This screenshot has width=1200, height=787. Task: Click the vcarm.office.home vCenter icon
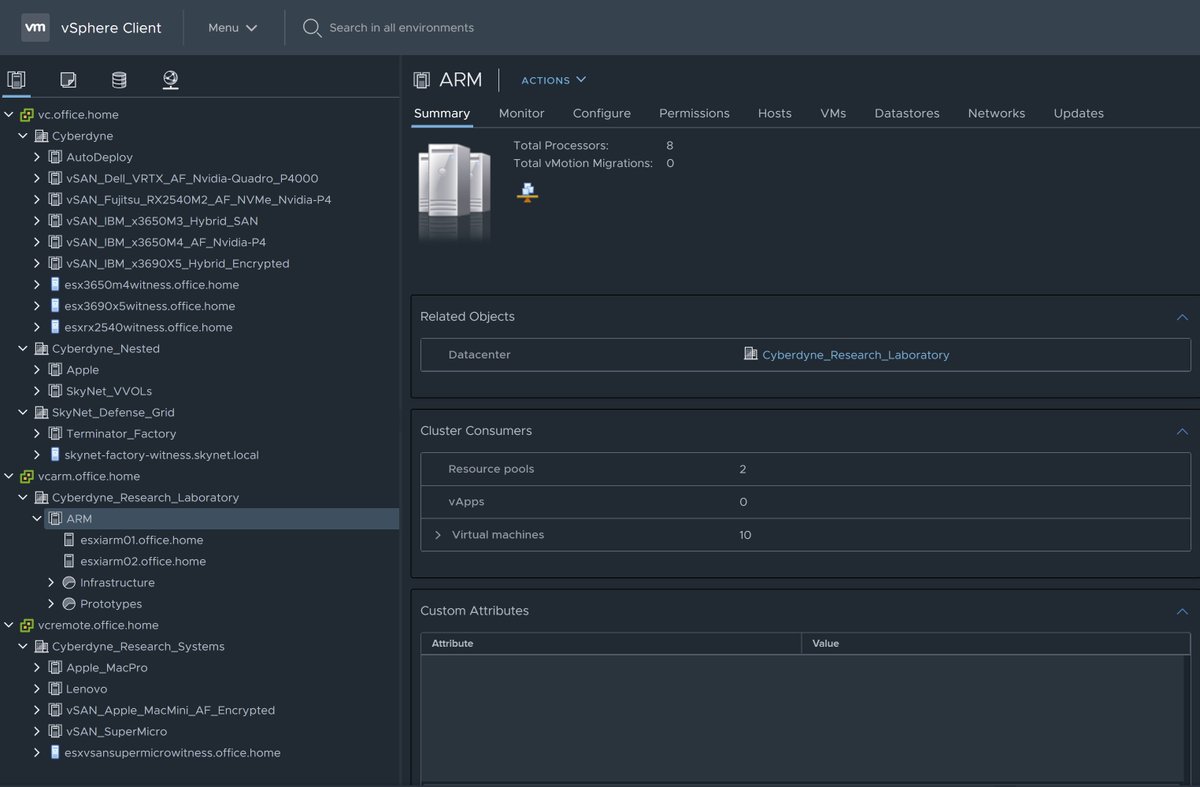coord(27,477)
